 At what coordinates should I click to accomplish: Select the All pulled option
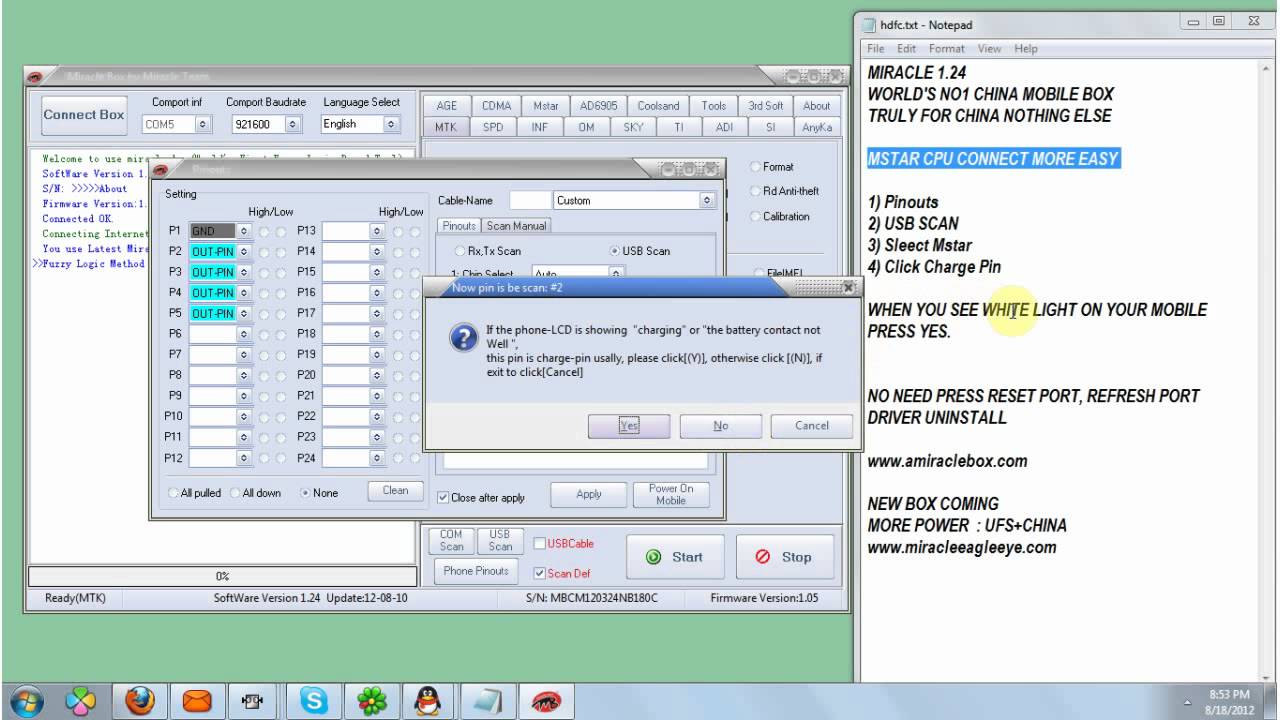tap(195, 493)
